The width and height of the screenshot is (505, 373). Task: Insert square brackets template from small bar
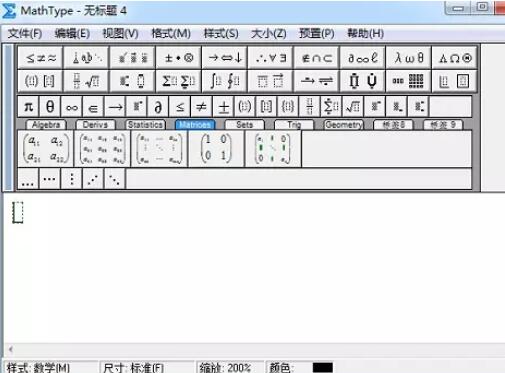(x=266, y=107)
